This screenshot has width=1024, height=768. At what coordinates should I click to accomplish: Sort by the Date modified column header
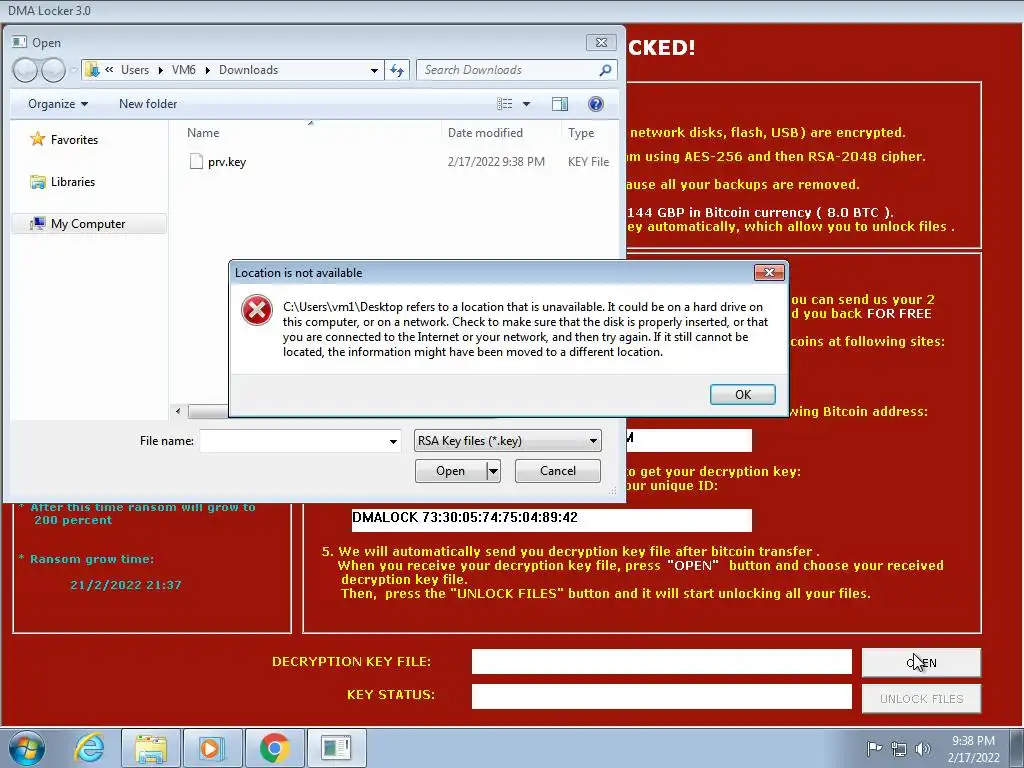click(x=485, y=133)
